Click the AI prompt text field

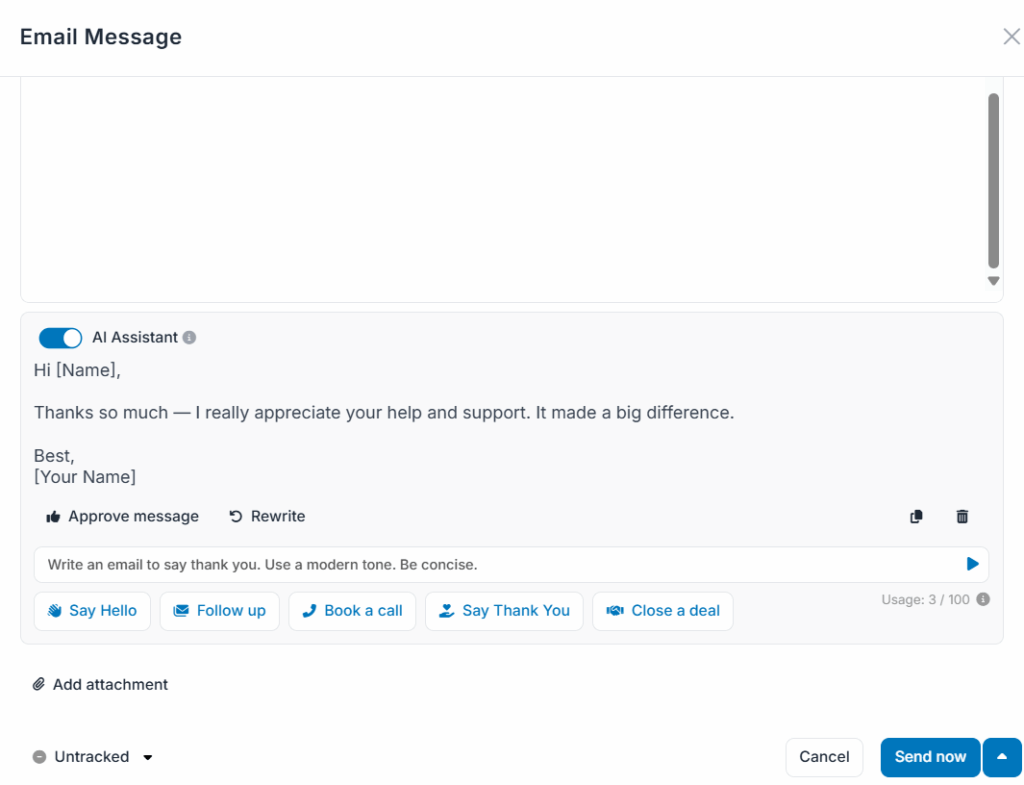(x=490, y=564)
